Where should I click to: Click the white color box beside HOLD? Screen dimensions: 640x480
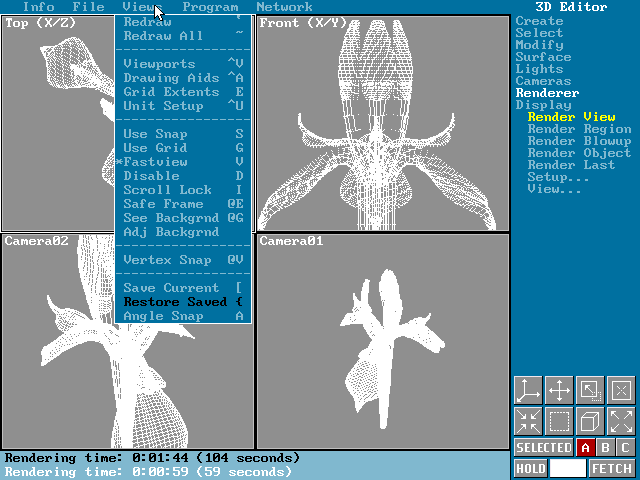coord(567,468)
